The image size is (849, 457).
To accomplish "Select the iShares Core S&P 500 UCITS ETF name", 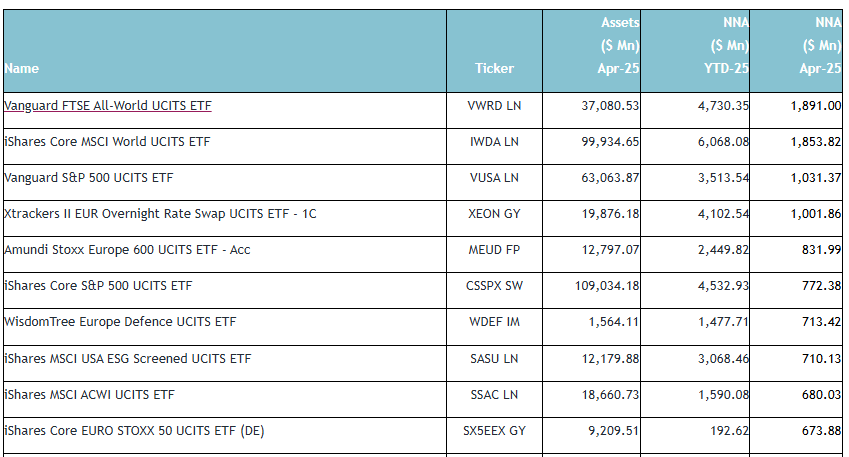I will (x=98, y=286).
